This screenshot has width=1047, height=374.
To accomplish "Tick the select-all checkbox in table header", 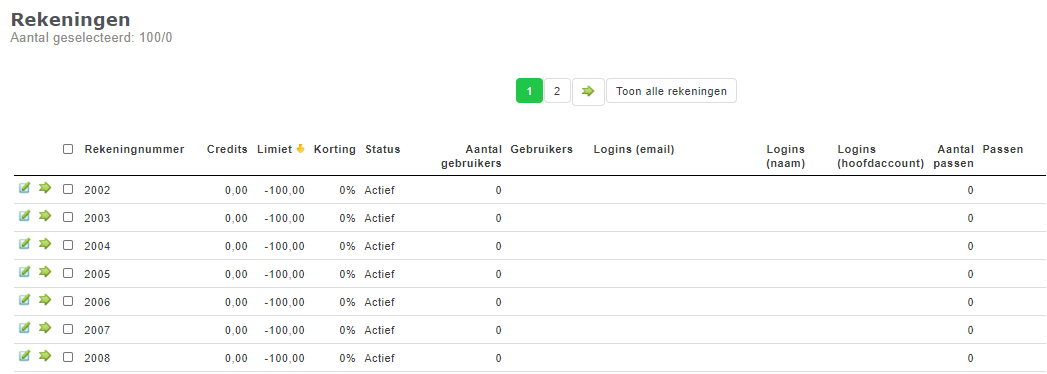I will 68,150.
